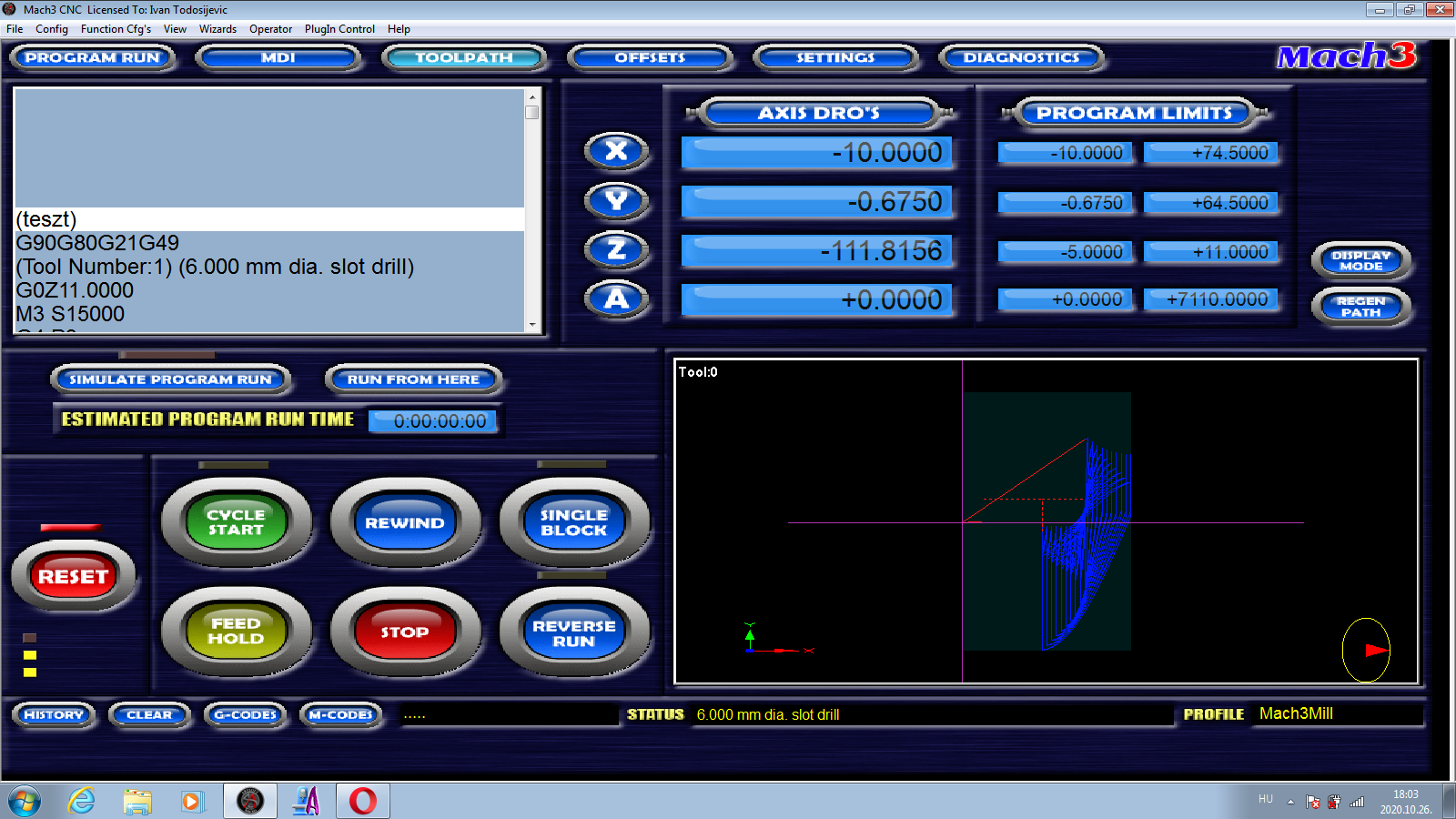This screenshot has height=819, width=1456.
Task: Launch Opera browser from the taskbar
Action: click(x=362, y=801)
